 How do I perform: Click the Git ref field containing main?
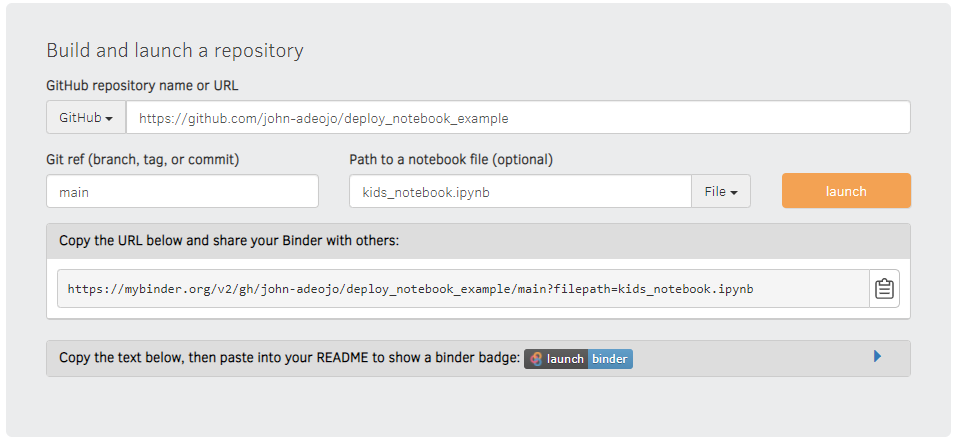[182, 191]
